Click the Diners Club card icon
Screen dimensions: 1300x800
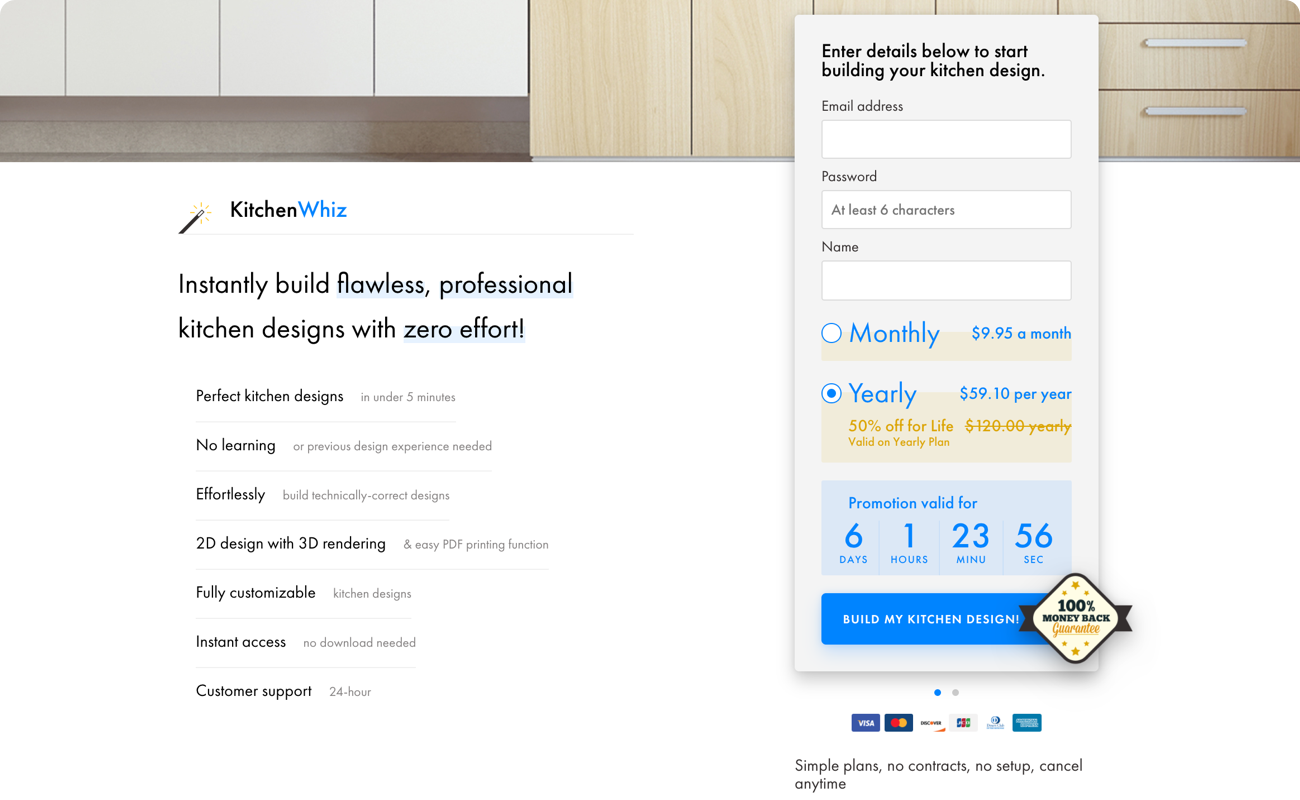pos(995,722)
